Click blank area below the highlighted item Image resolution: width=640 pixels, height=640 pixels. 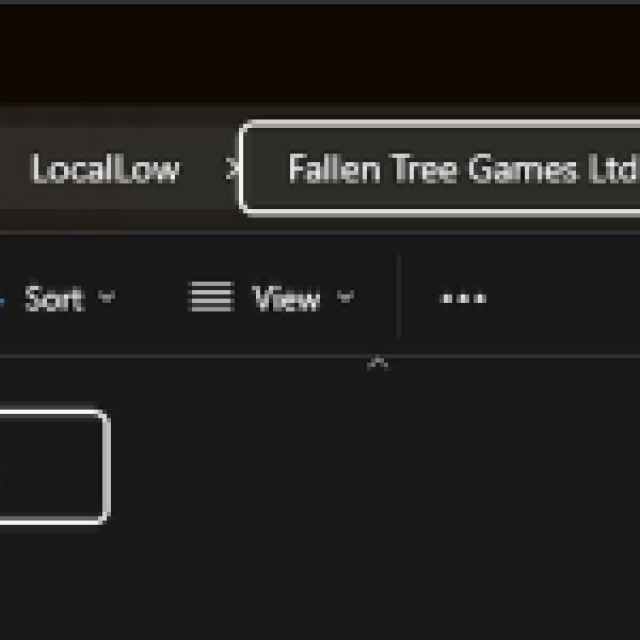pyautogui.click(x=55, y=580)
